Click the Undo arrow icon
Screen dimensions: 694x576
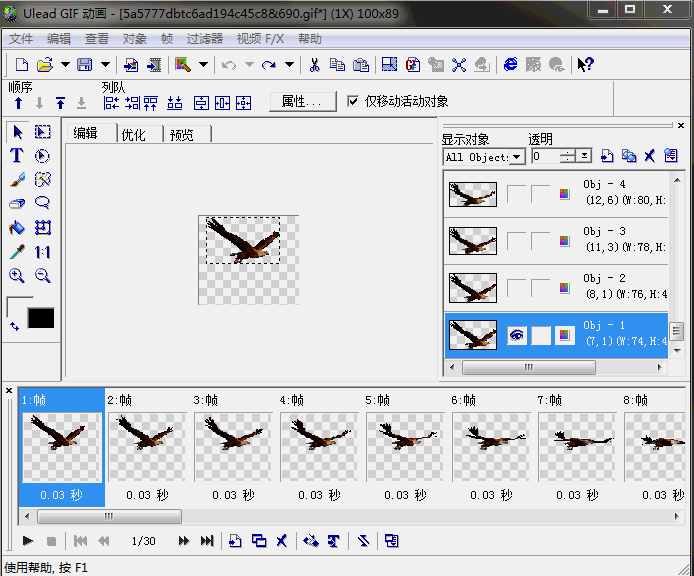pos(228,65)
